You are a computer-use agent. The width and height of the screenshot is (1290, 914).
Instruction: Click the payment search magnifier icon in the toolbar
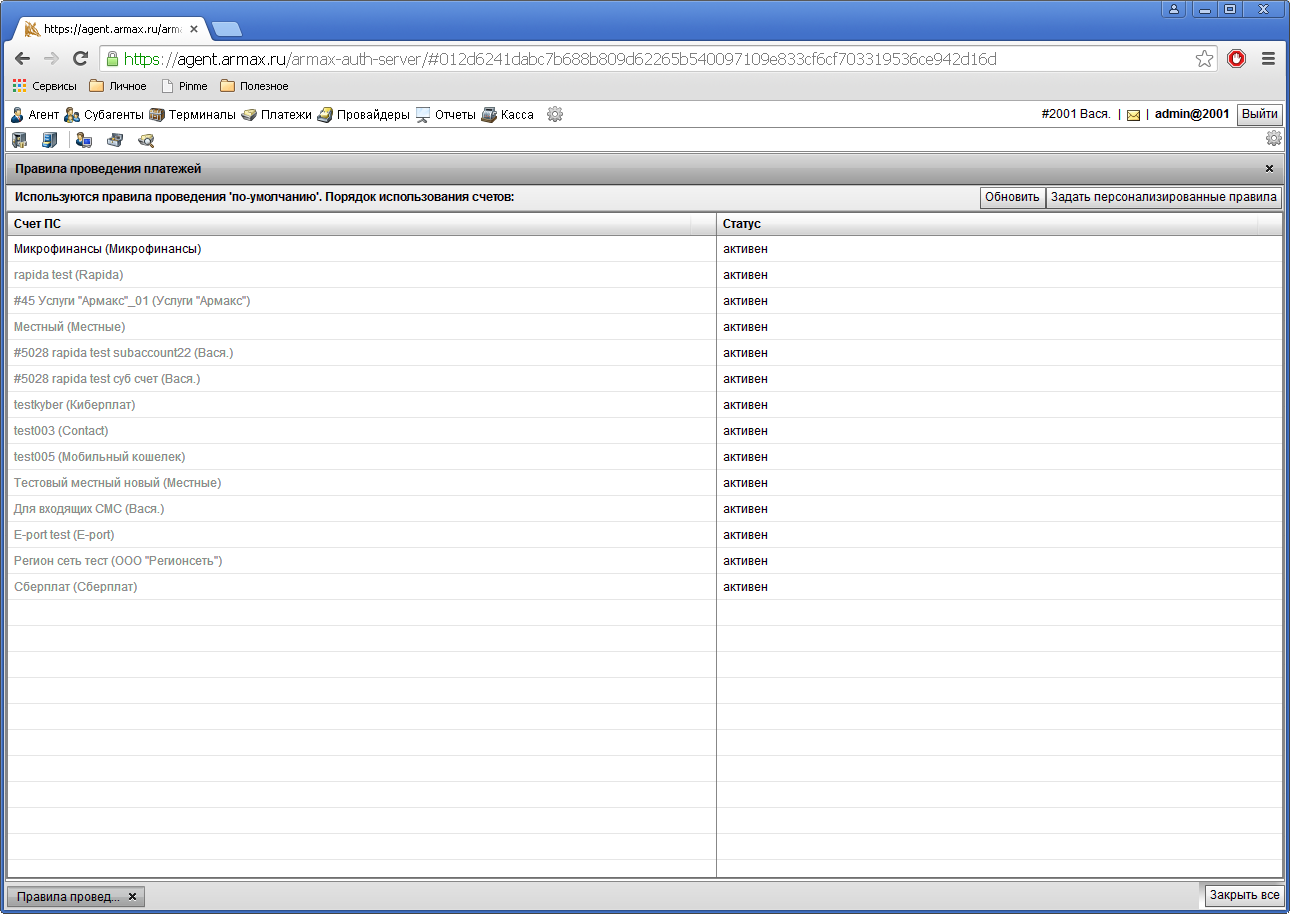tap(146, 140)
